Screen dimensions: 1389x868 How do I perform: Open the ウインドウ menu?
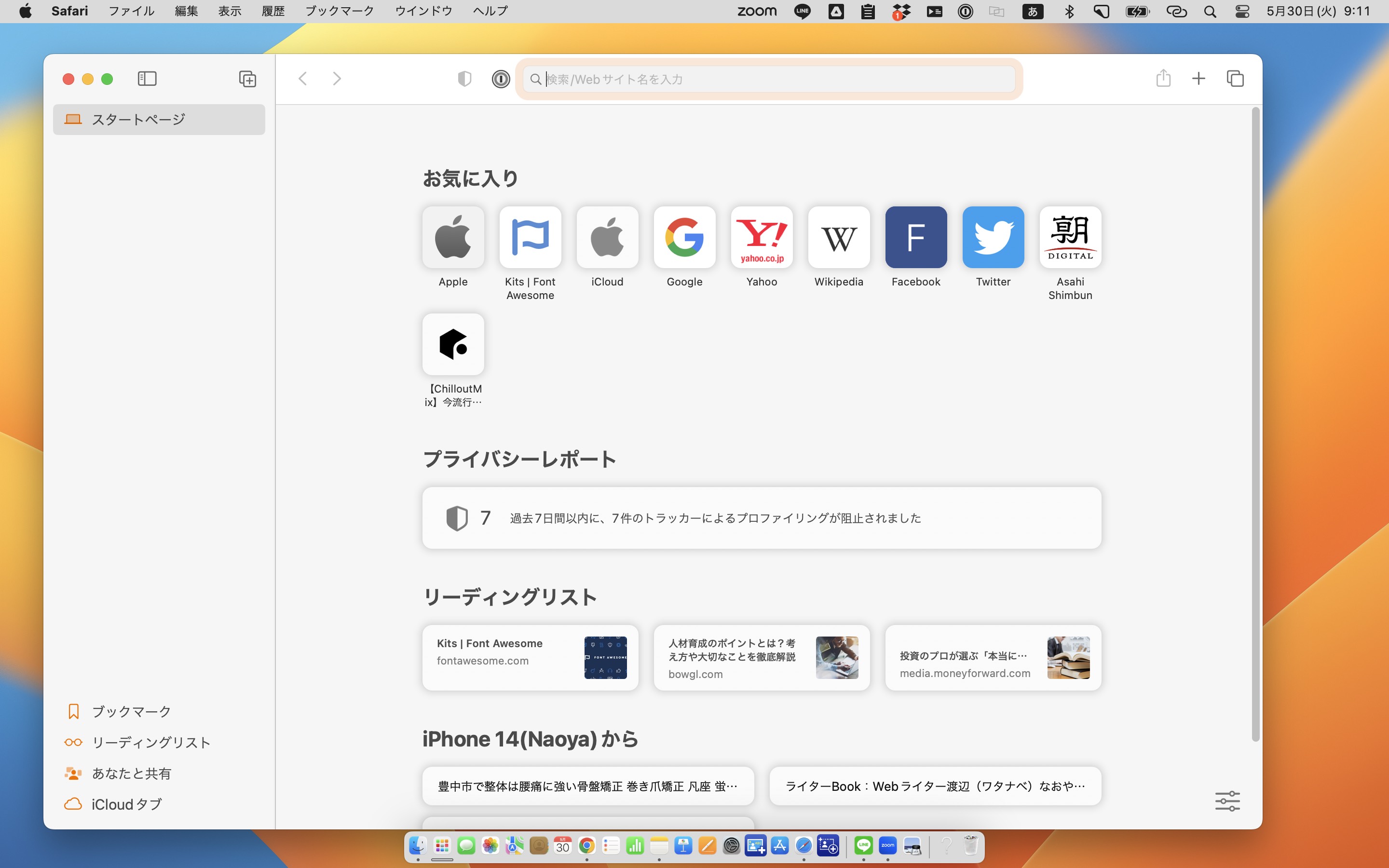pos(423,11)
